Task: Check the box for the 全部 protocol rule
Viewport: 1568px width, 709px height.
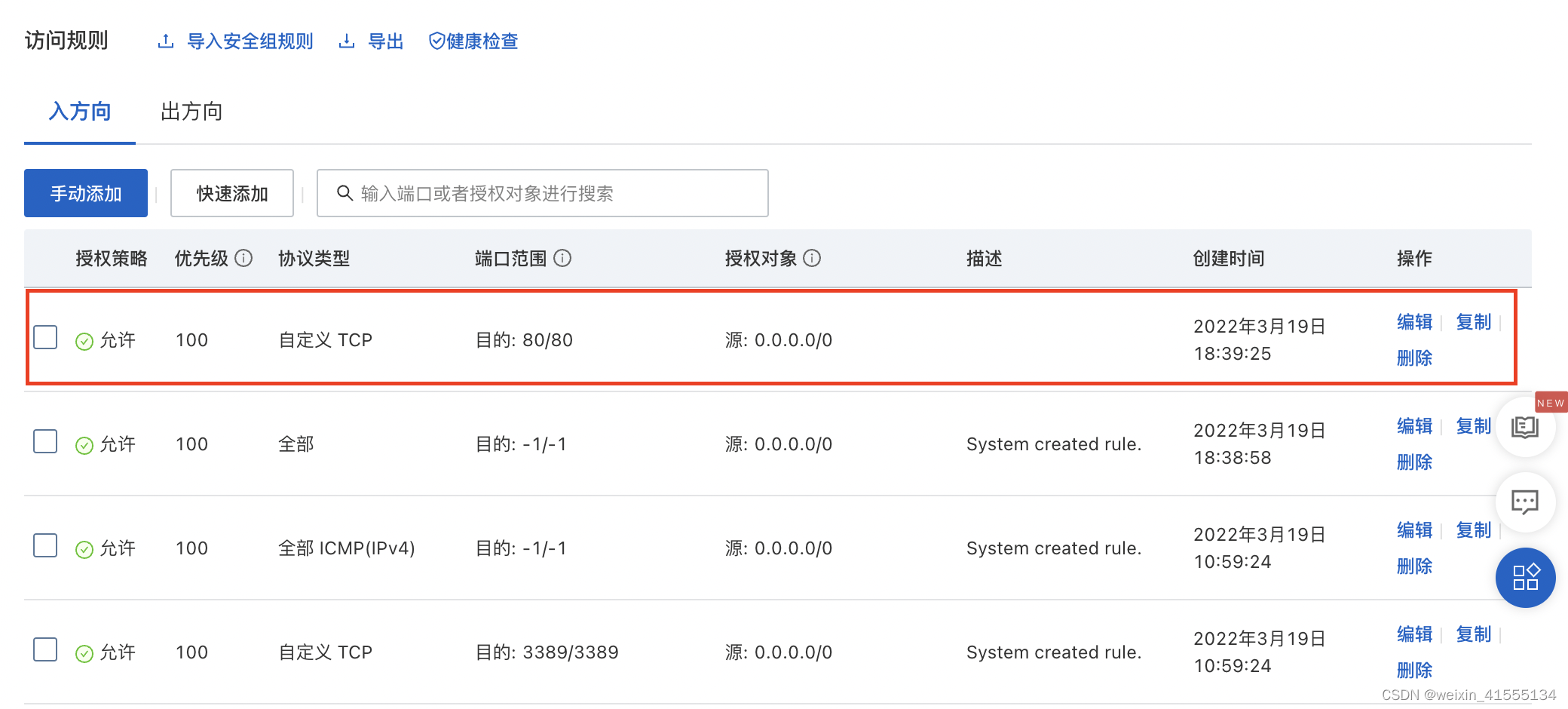Action: pos(45,441)
